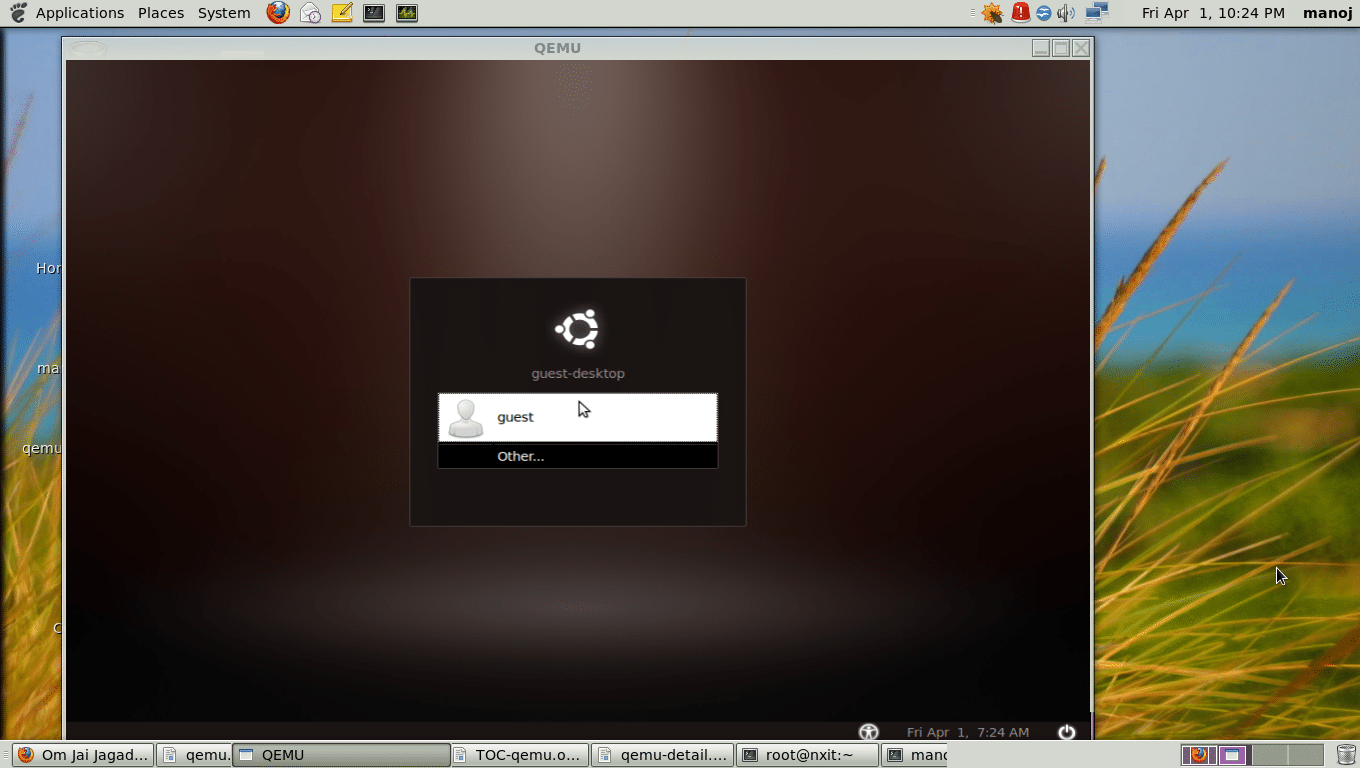Switch to qemu-detail.... taskbar window
The image size is (1360, 768).
[x=662, y=755]
